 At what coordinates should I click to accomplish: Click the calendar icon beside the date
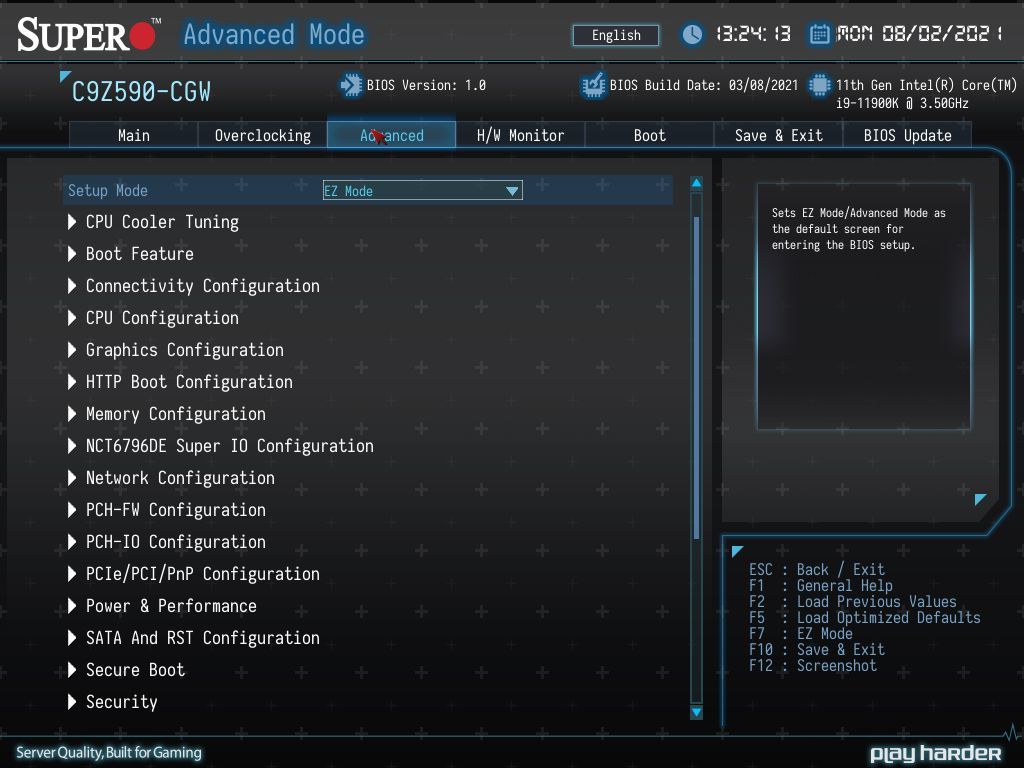(x=820, y=34)
